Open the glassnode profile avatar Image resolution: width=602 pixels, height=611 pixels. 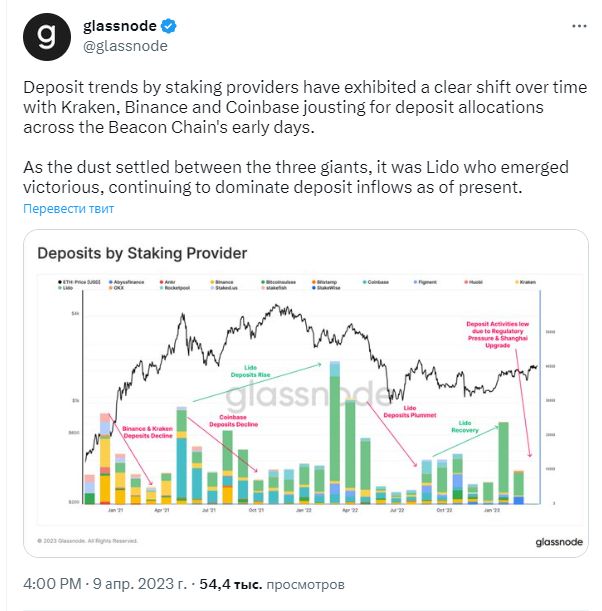point(47,37)
